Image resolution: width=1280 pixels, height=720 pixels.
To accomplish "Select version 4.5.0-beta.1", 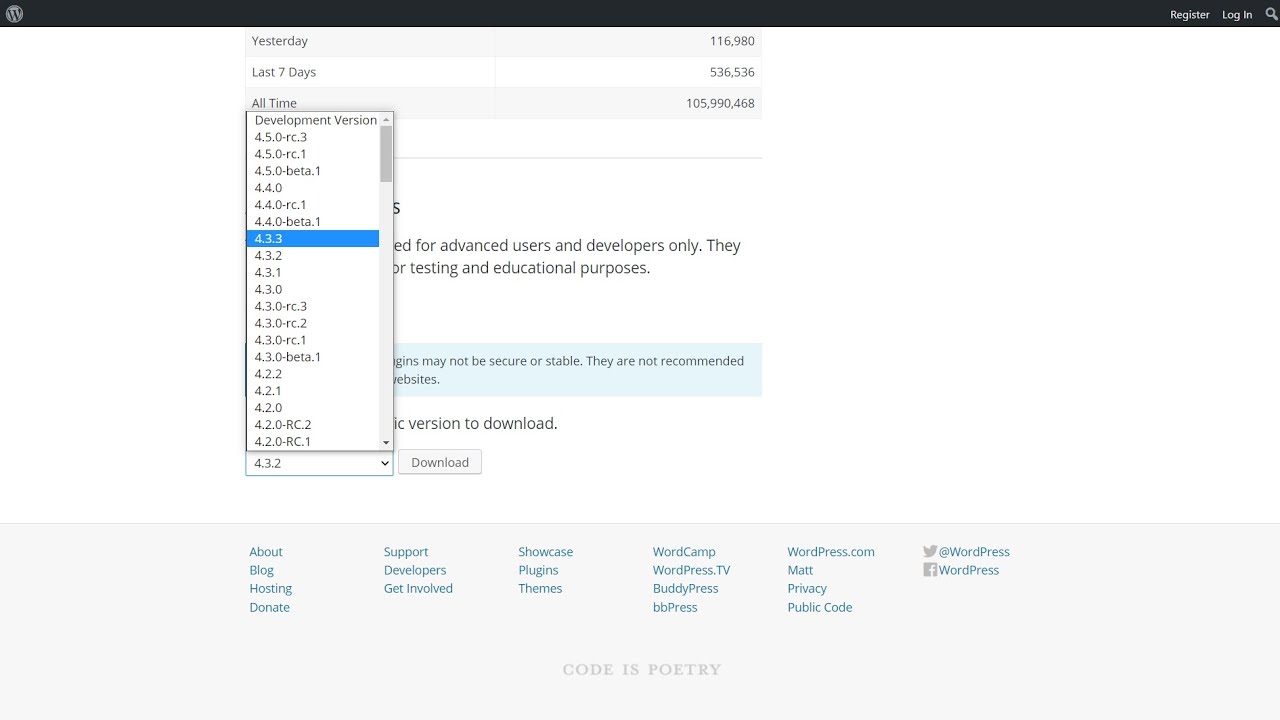I will pos(313,171).
